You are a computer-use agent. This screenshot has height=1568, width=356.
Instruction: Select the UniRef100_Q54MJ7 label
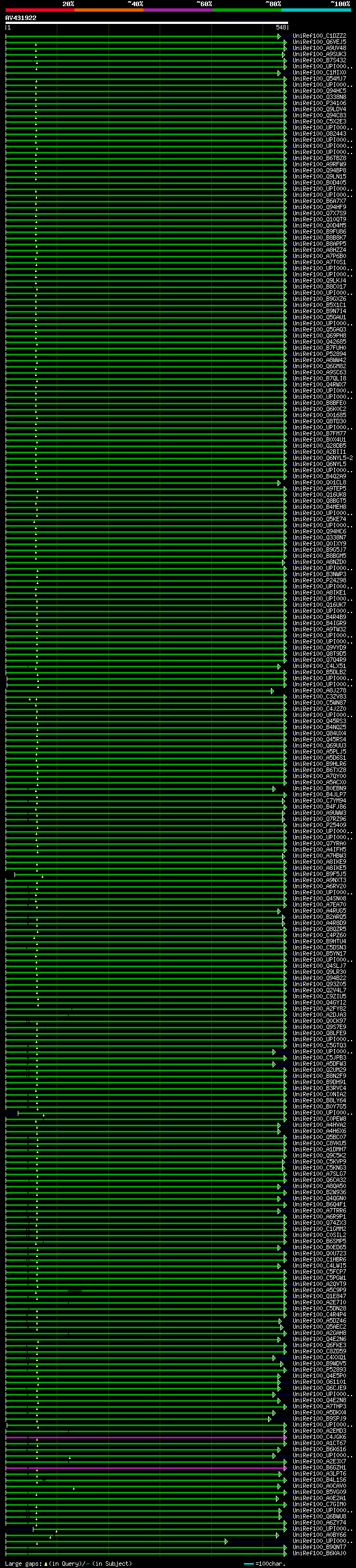(x=319, y=78)
